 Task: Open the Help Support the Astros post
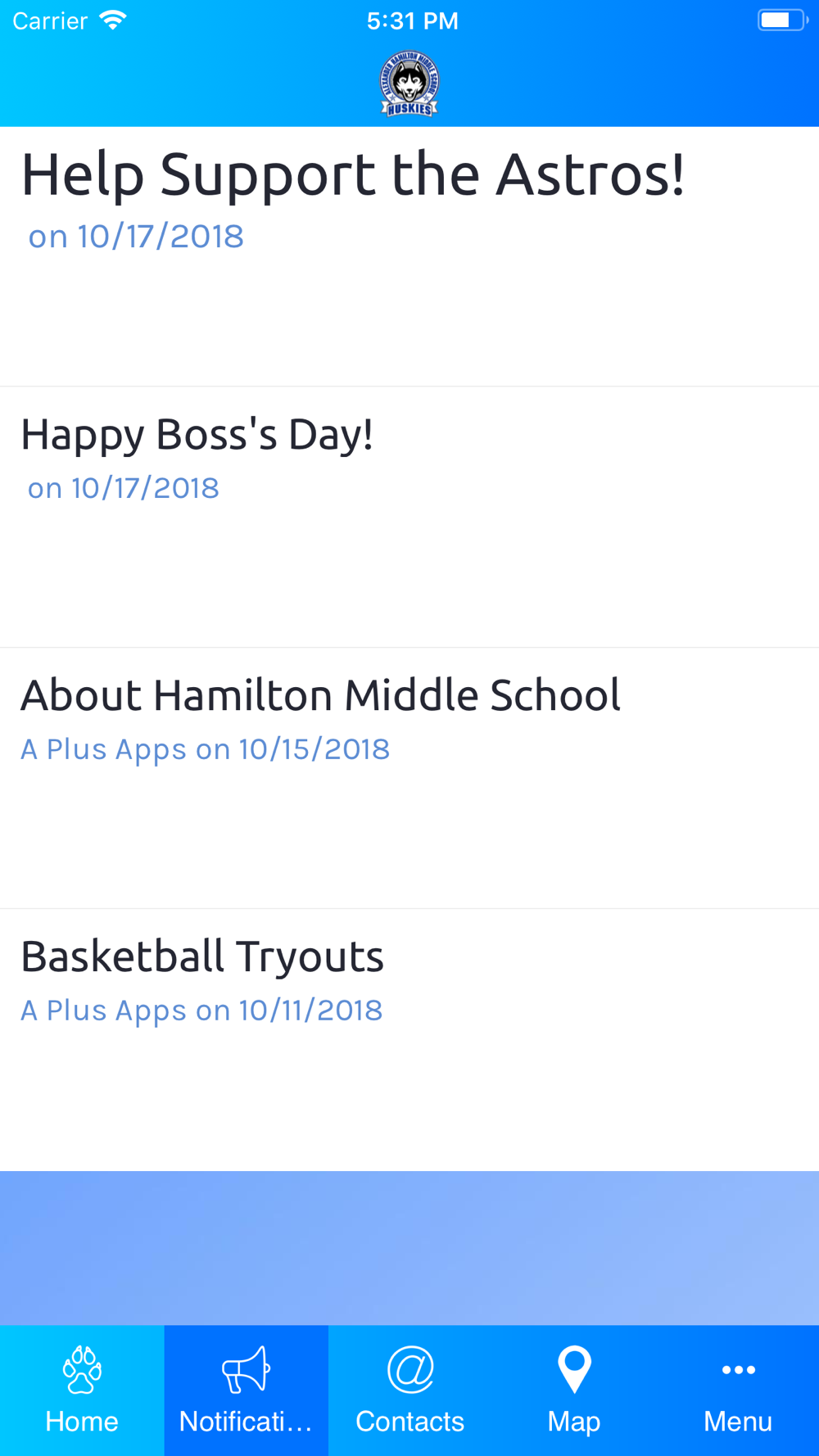(409, 256)
